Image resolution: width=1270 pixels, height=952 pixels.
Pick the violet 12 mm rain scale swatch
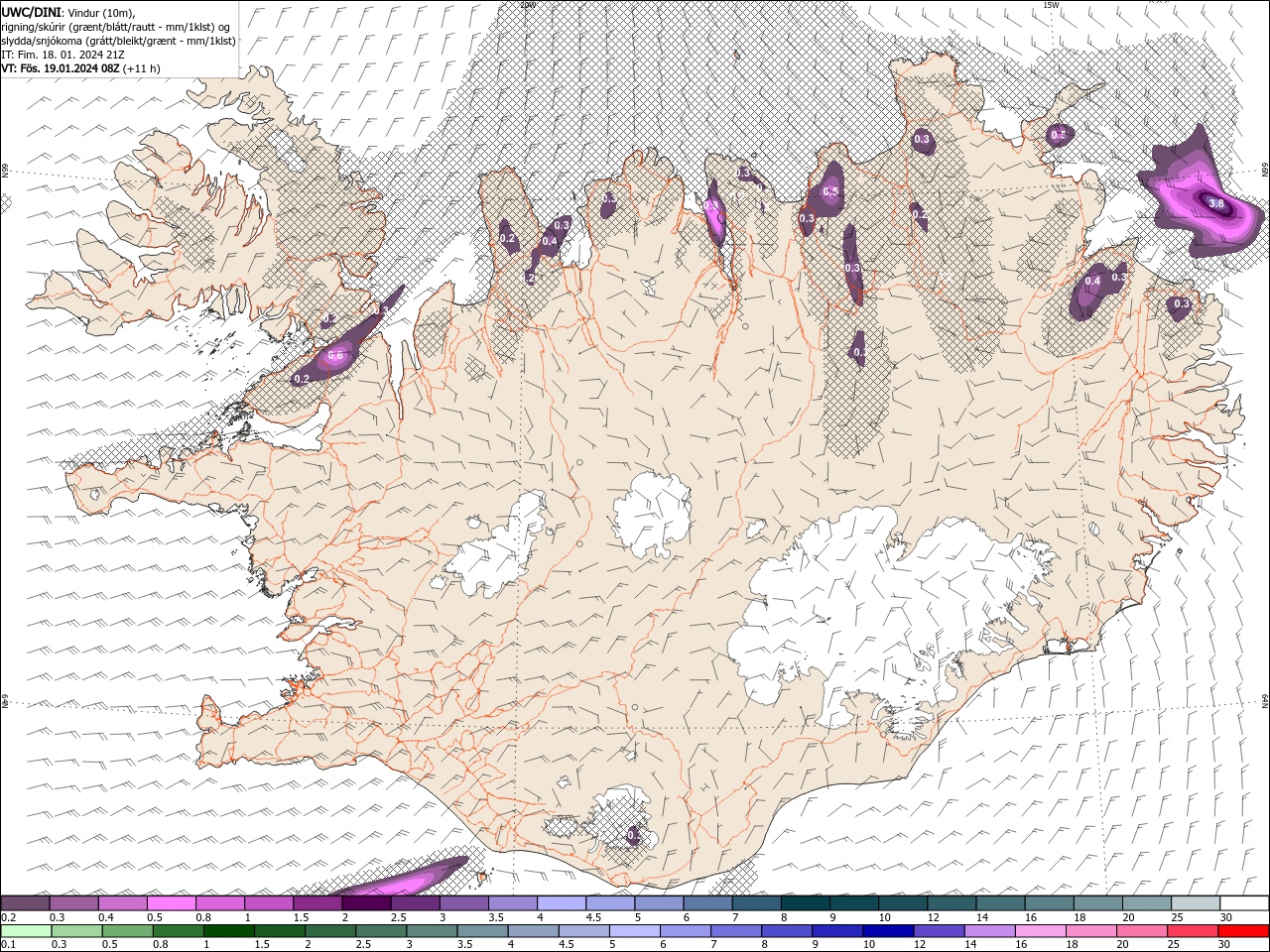(939, 931)
